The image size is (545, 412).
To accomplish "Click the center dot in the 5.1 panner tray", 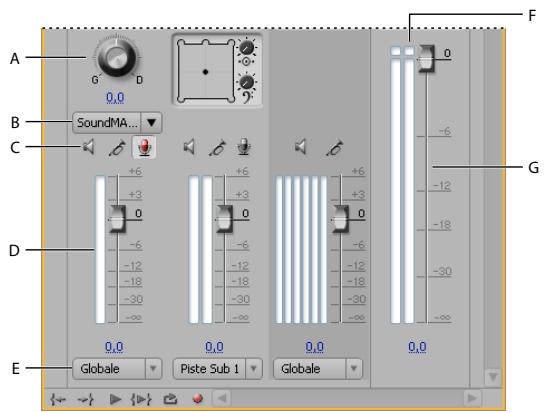I will tap(205, 72).
